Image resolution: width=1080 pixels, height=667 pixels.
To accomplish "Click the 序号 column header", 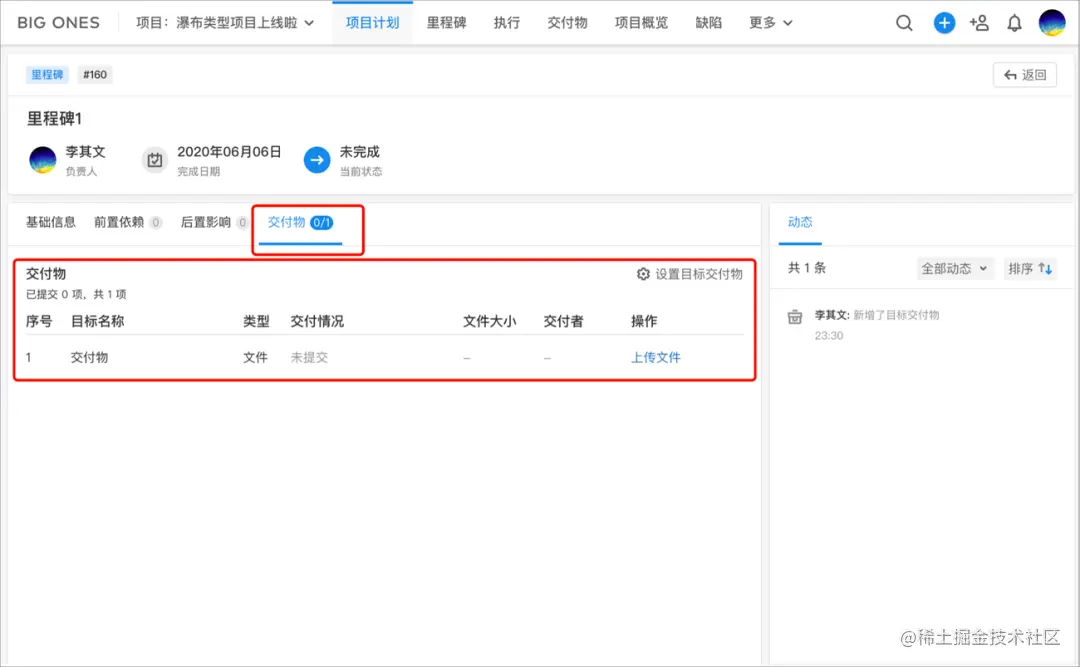I will tap(39, 321).
